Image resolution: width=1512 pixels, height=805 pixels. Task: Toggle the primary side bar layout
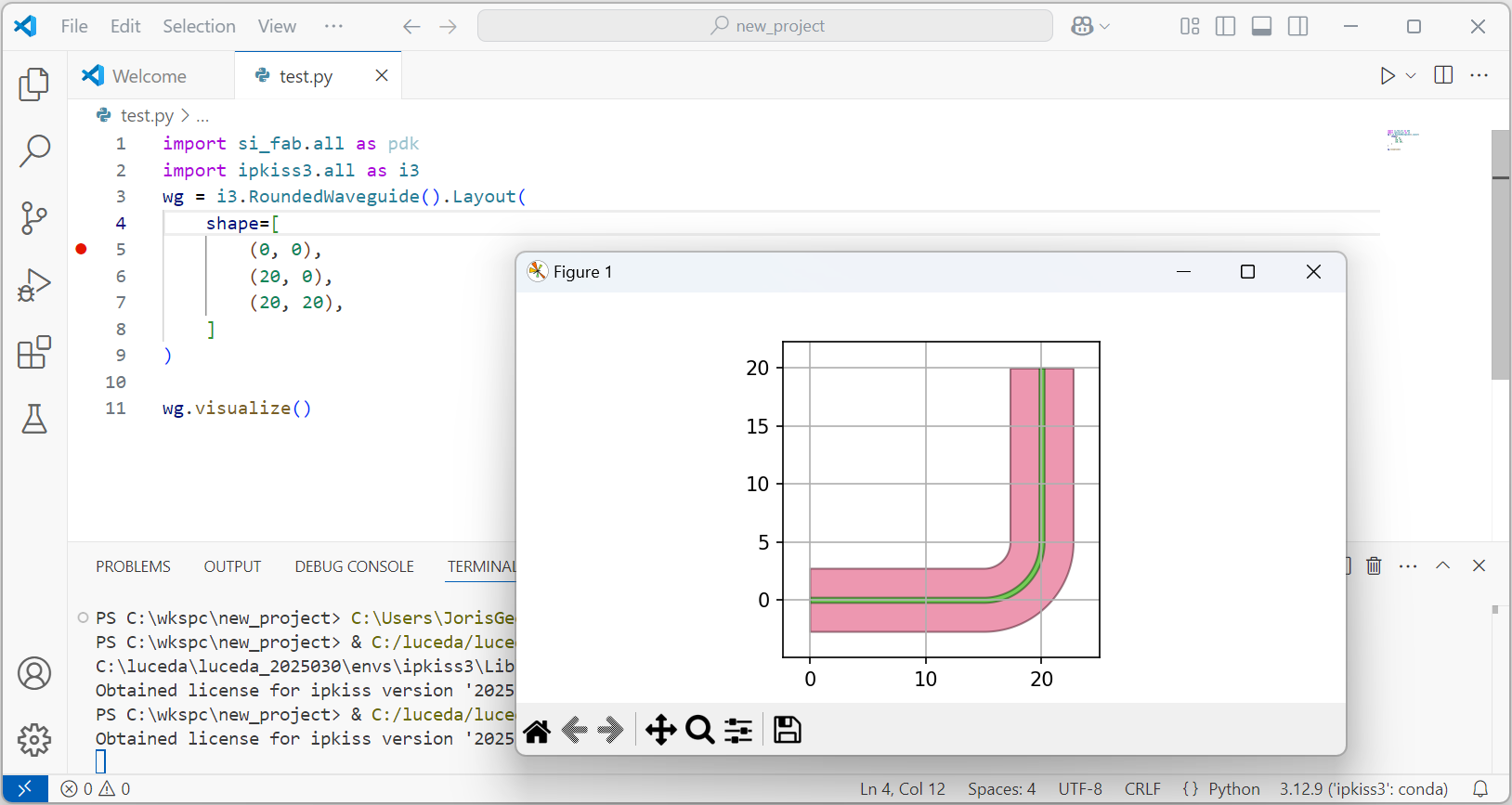pyautogui.click(x=1225, y=26)
